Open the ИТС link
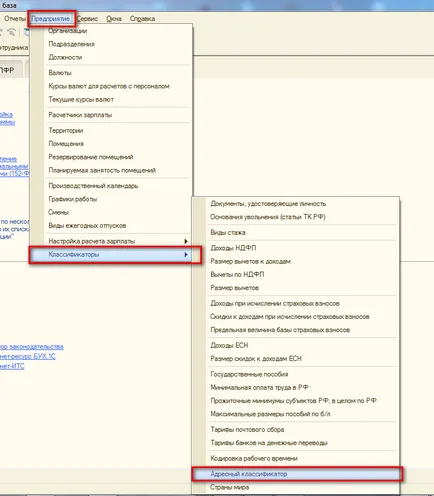The height and width of the screenshot is (496, 434). tap(12, 366)
